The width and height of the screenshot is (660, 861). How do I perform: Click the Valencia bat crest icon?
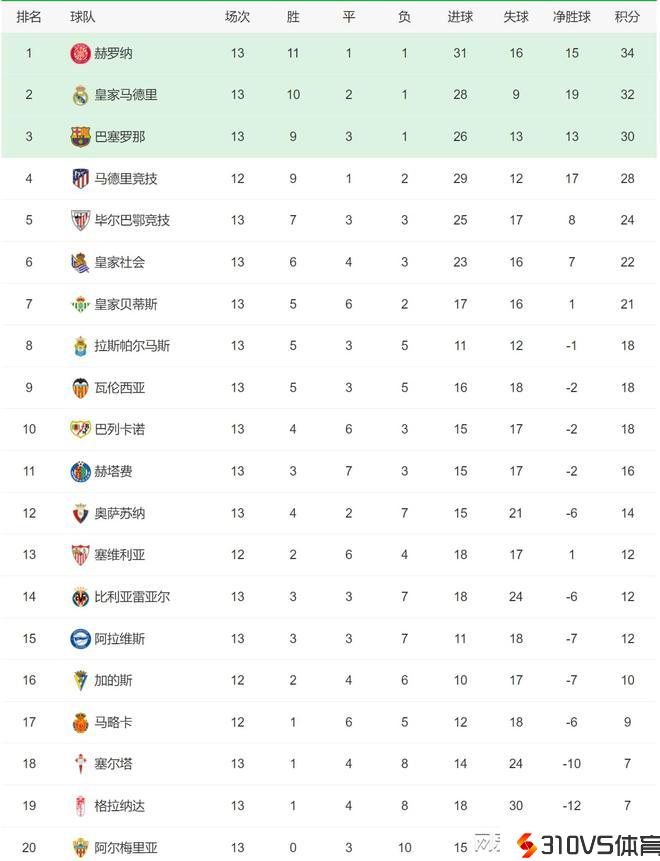[80, 388]
